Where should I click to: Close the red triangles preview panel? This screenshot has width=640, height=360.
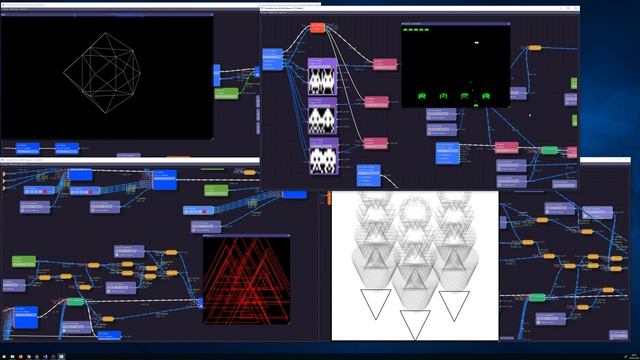tap(288, 236)
